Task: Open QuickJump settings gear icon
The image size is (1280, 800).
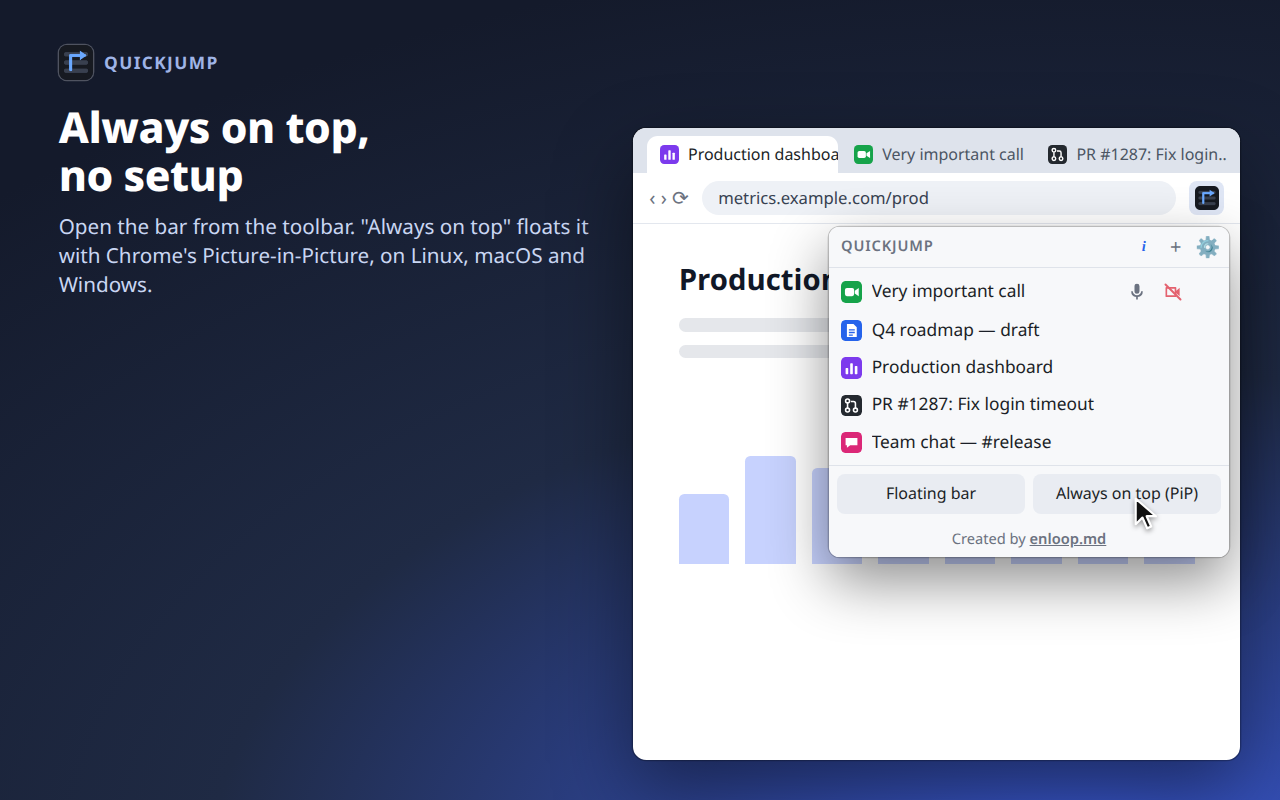Action: click(x=1208, y=247)
